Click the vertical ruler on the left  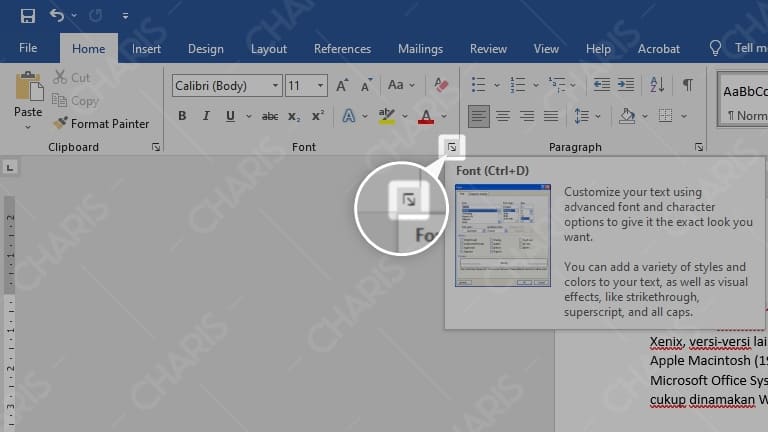(10, 313)
